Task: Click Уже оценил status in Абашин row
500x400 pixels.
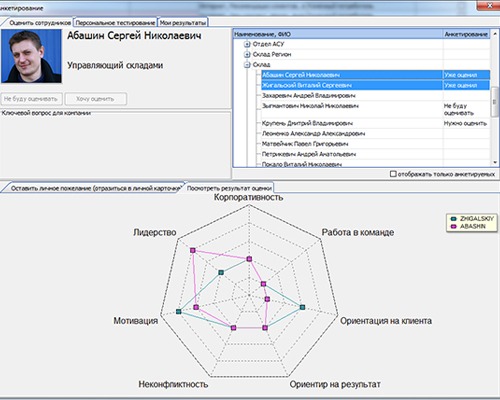Action: pos(460,75)
